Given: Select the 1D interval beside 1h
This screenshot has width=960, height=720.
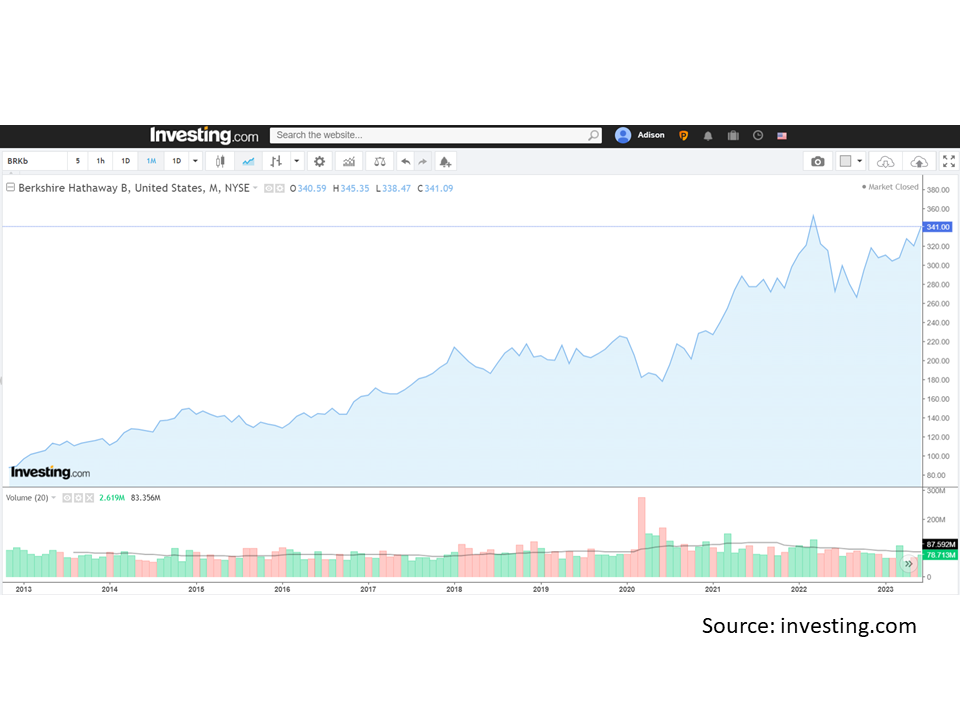Looking at the screenshot, I should (126, 161).
